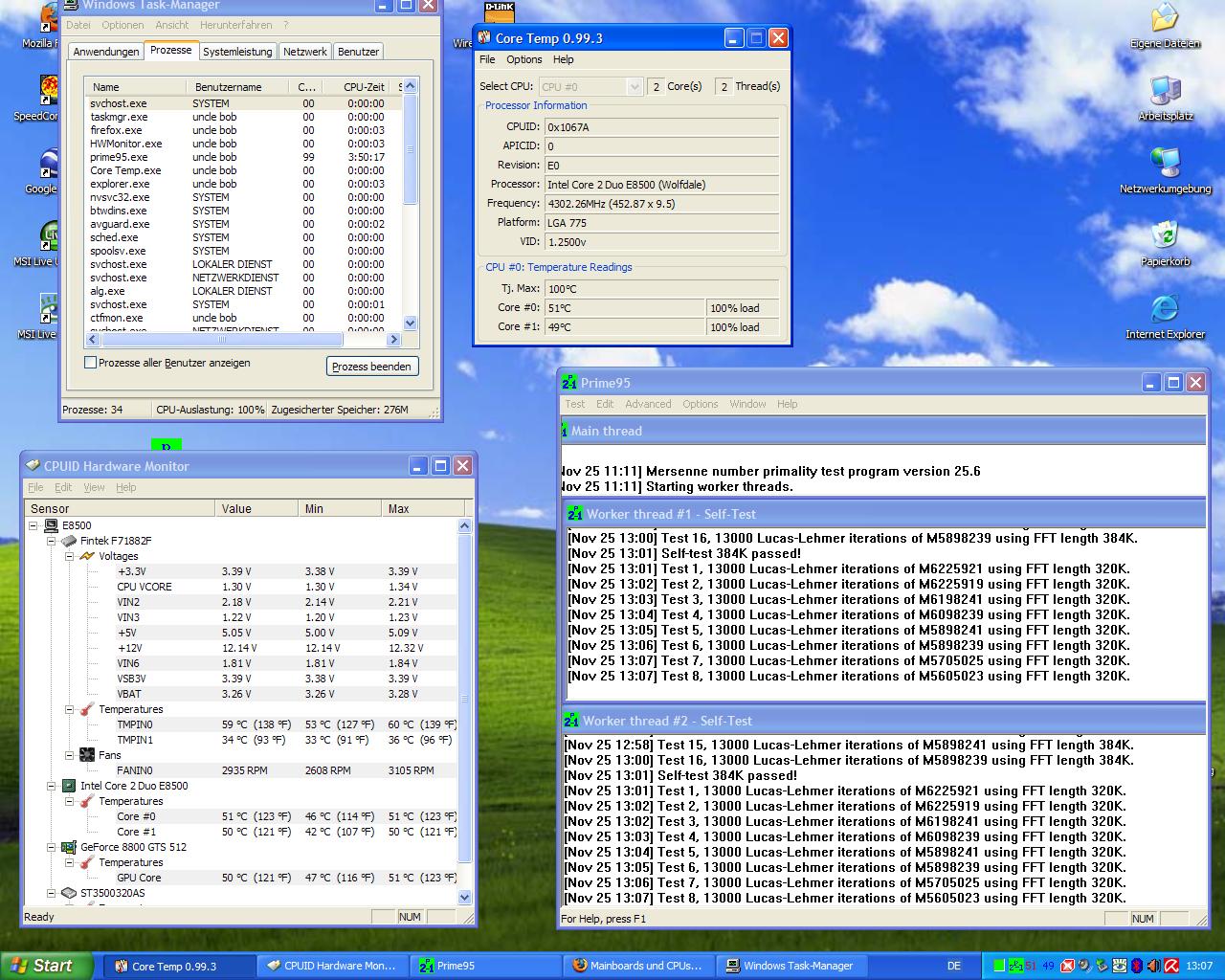Open Core Temp Options menu
Viewport: 1225px width, 980px height.
(523, 59)
